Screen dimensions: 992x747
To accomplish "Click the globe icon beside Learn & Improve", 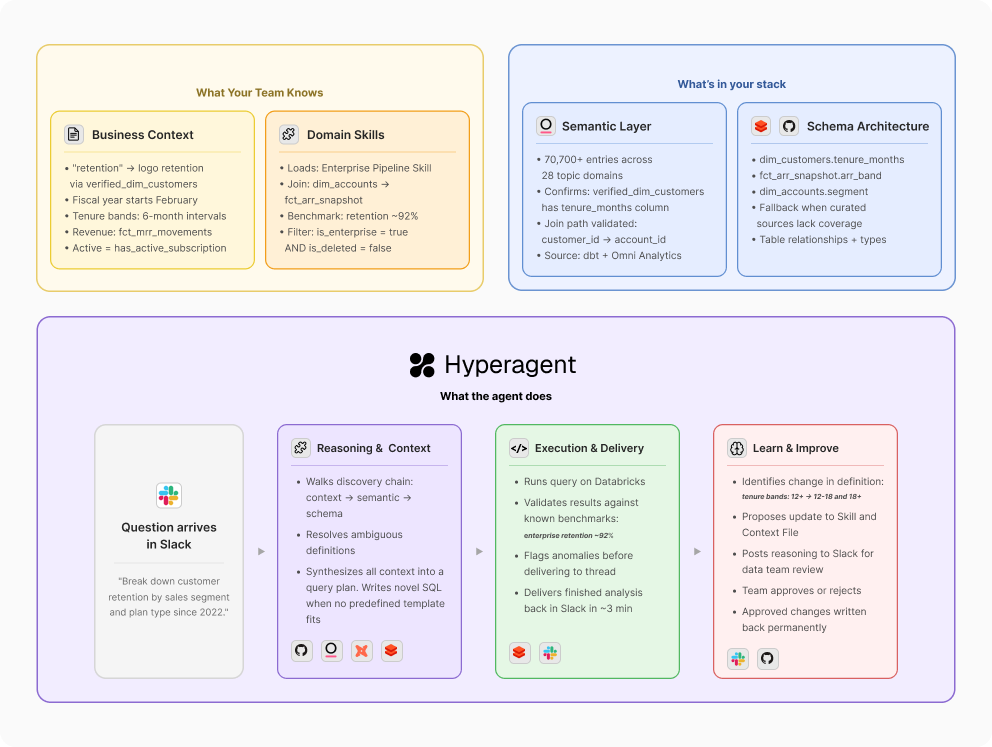I will click(735, 447).
